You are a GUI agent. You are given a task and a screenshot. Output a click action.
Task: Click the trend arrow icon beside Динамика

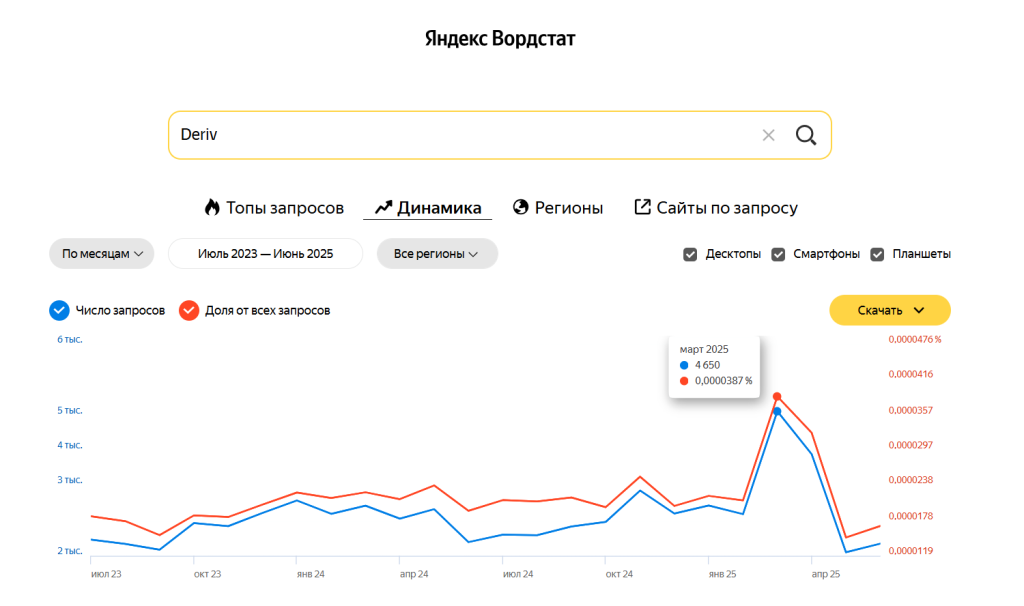click(383, 208)
